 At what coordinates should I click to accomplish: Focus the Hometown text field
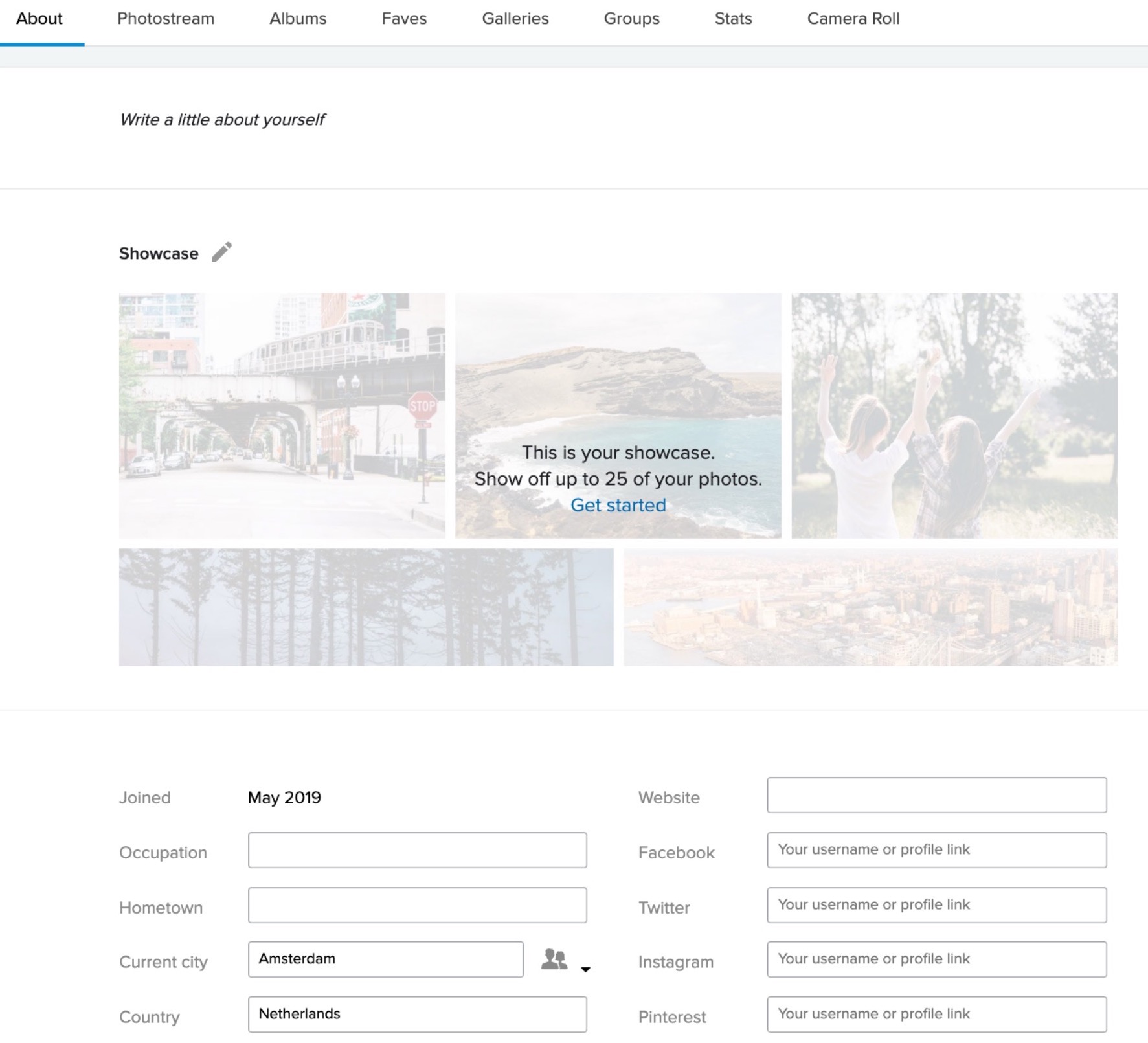[417, 904]
